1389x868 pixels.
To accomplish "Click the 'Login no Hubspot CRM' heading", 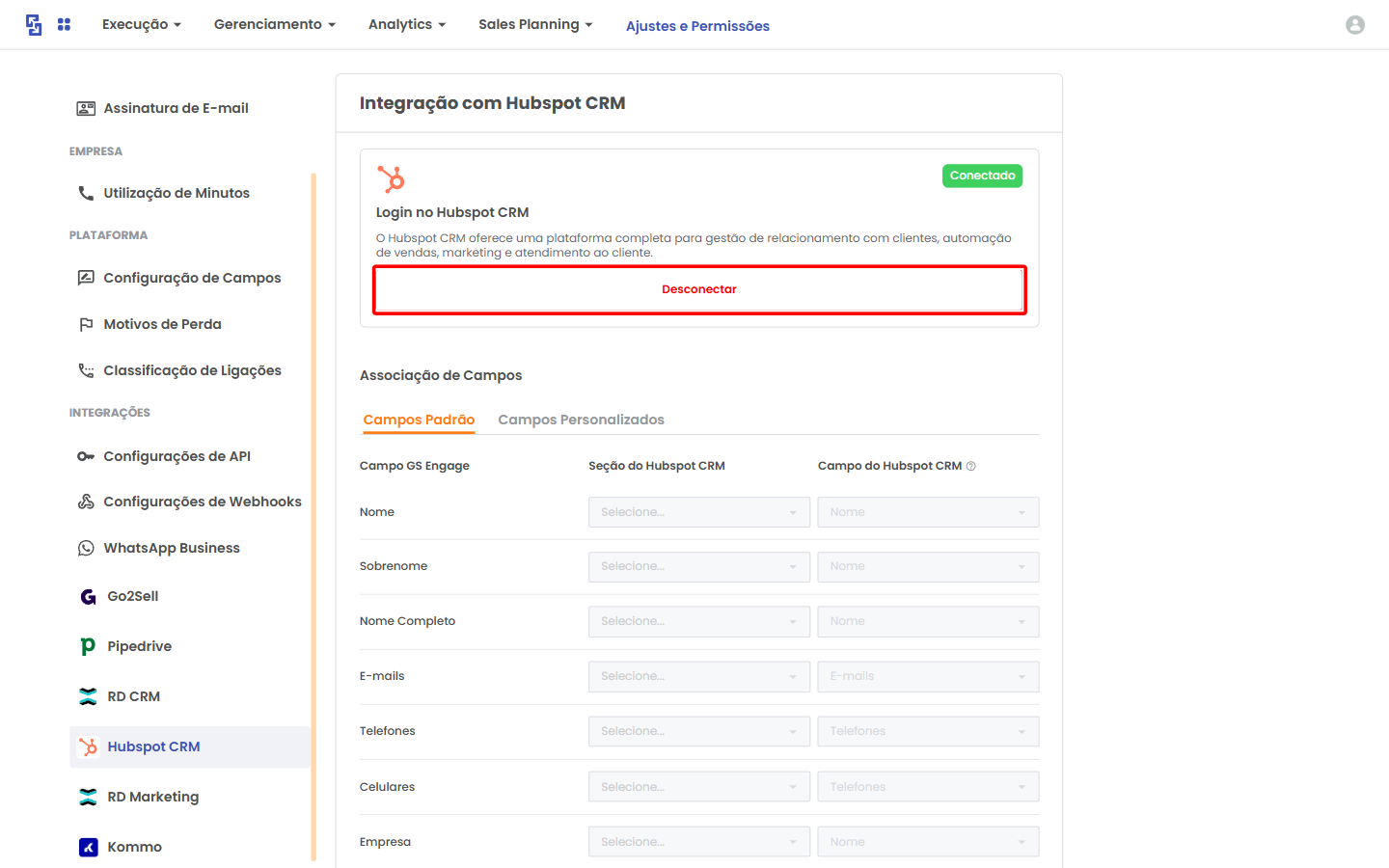I will 452,212.
